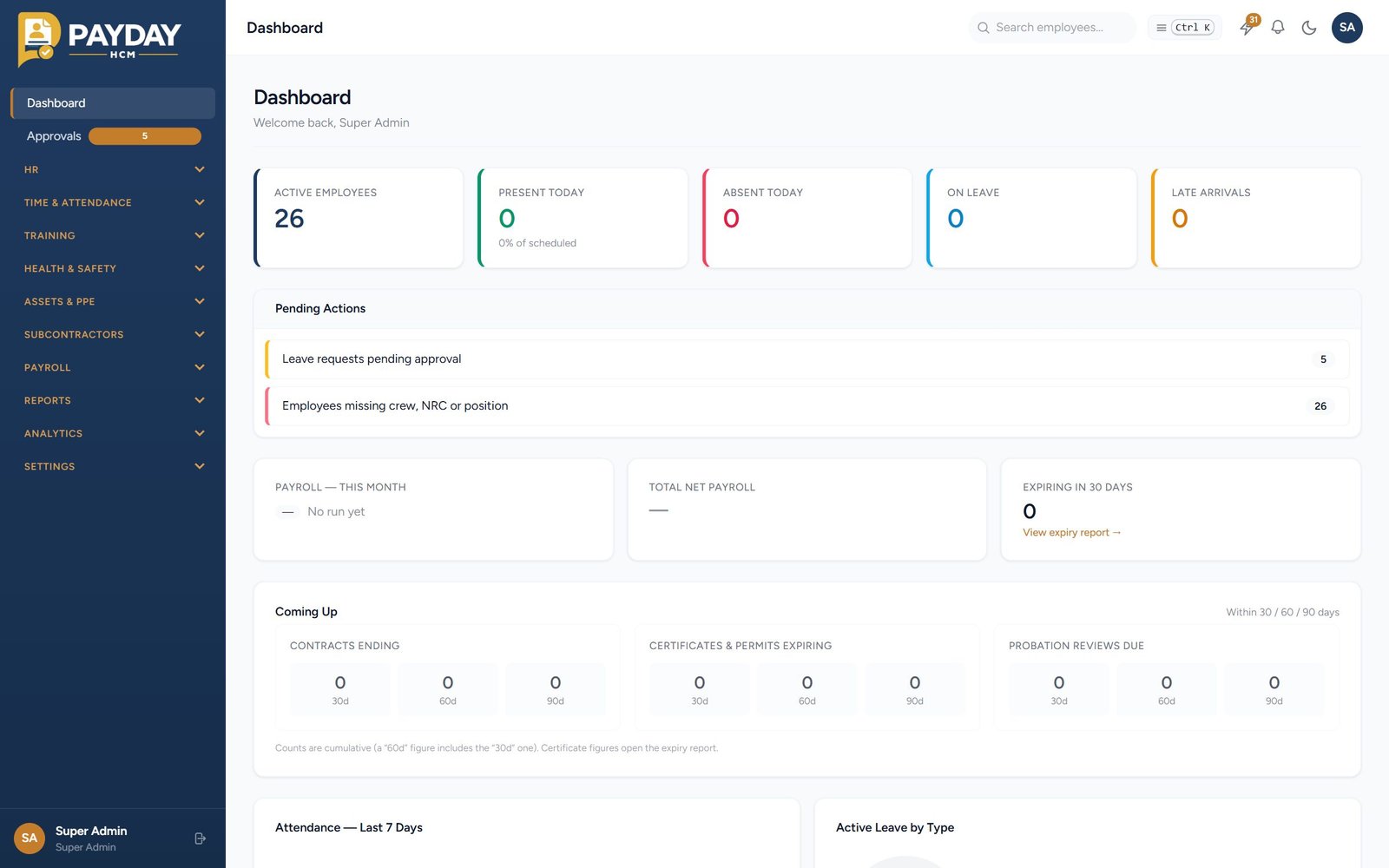Open the On Leave card
This screenshot has width=1389, height=868.
(1031, 218)
